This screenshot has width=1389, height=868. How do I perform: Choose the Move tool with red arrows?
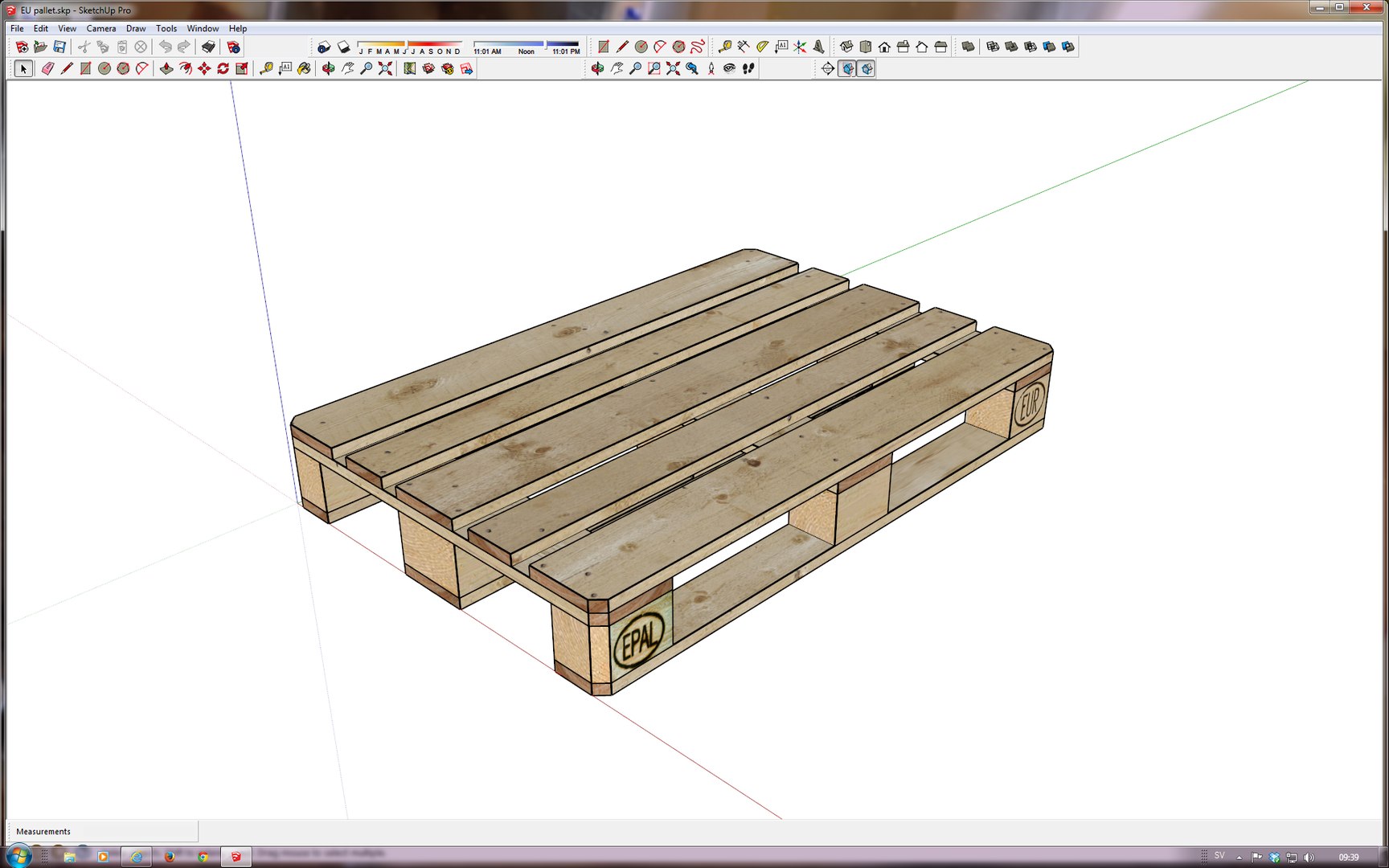click(x=204, y=68)
